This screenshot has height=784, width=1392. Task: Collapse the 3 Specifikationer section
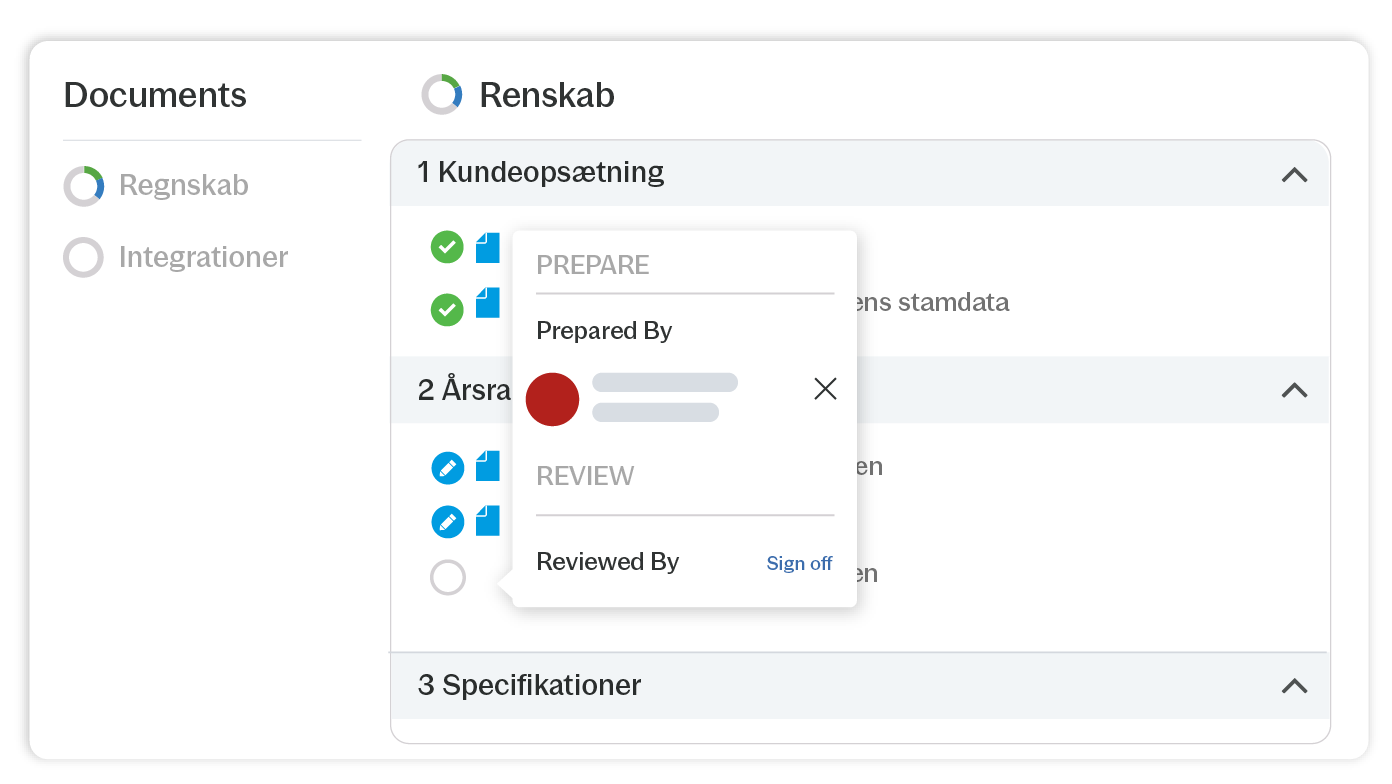point(1294,686)
